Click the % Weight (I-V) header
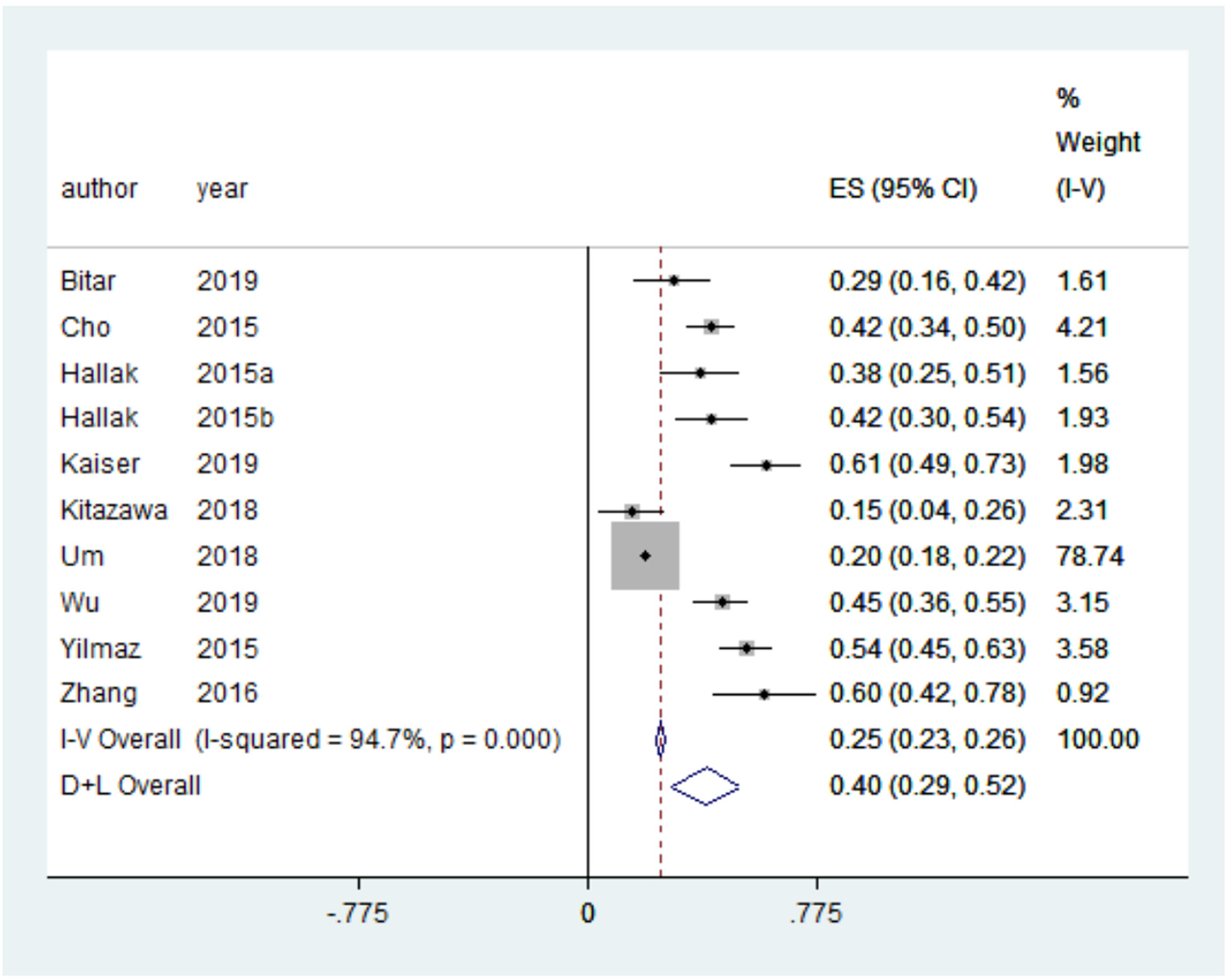This screenshot has width=1227, height=980. [1098, 143]
